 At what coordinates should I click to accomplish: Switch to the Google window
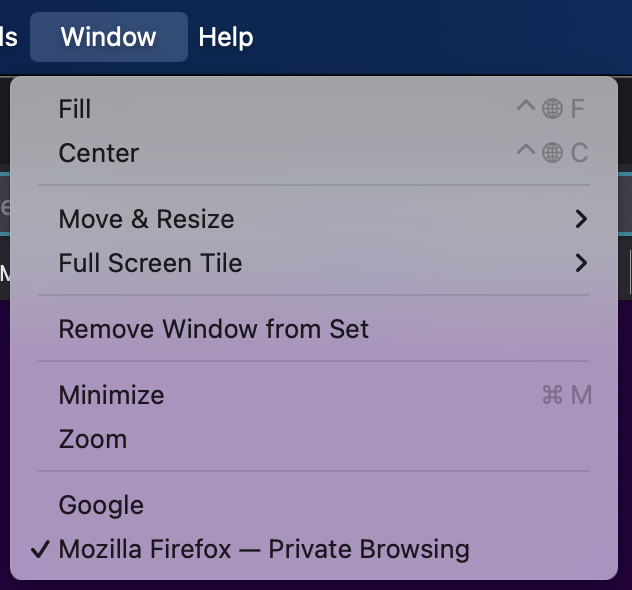tap(314, 505)
